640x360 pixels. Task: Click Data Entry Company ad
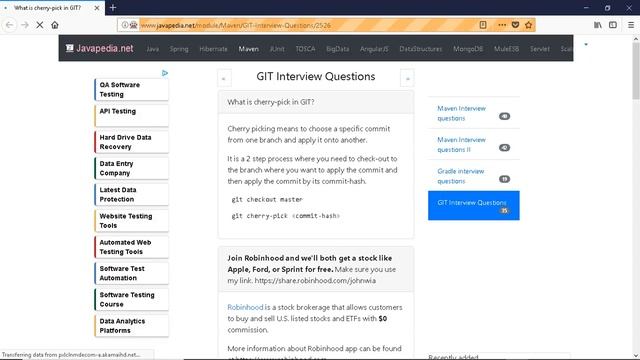tap(131, 168)
